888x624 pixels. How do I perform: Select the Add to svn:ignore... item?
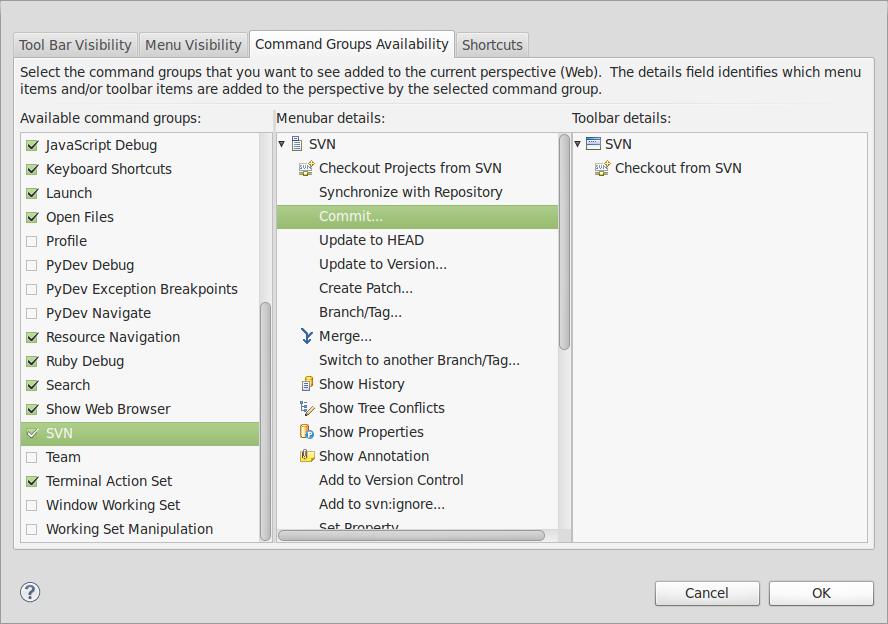[382, 504]
